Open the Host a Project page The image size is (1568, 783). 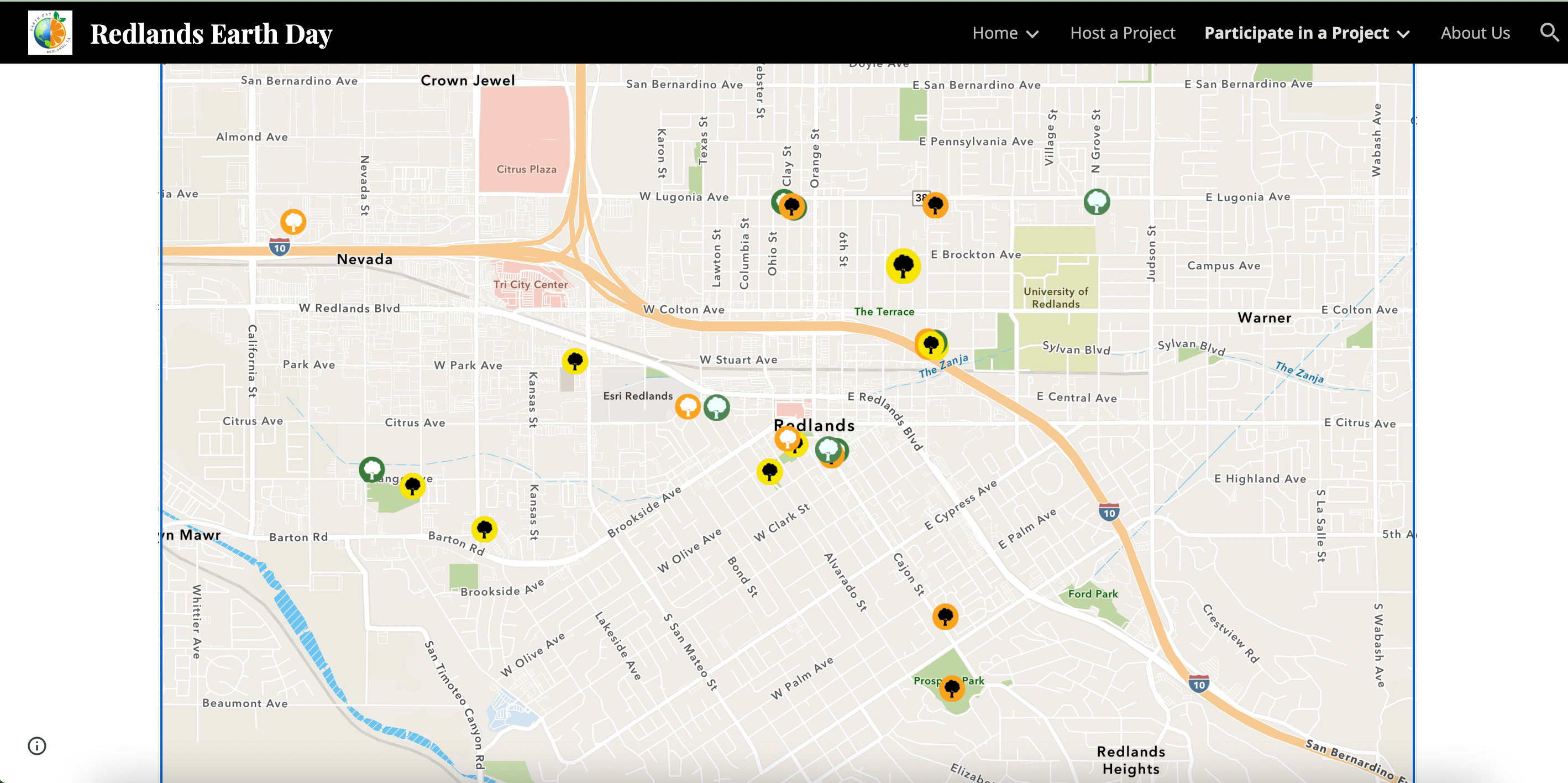click(x=1123, y=33)
